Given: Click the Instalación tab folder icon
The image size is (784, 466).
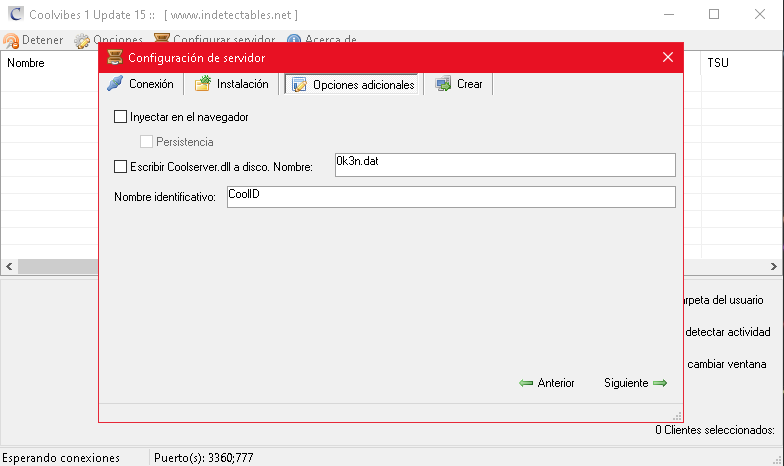Looking at the screenshot, I should point(203,84).
